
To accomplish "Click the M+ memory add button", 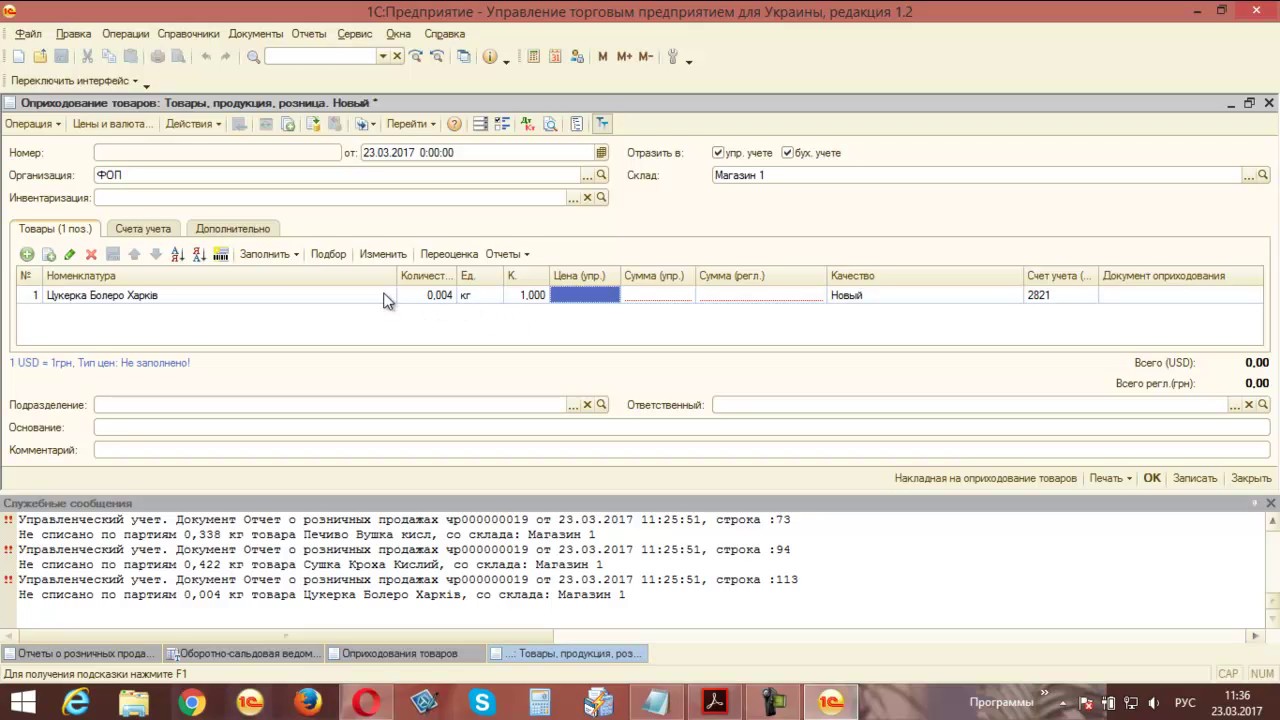I will click(x=624, y=57).
